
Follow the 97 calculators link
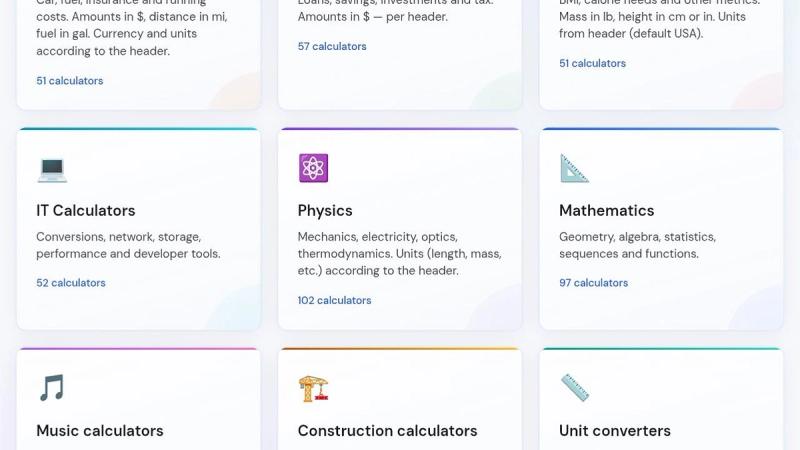(593, 283)
